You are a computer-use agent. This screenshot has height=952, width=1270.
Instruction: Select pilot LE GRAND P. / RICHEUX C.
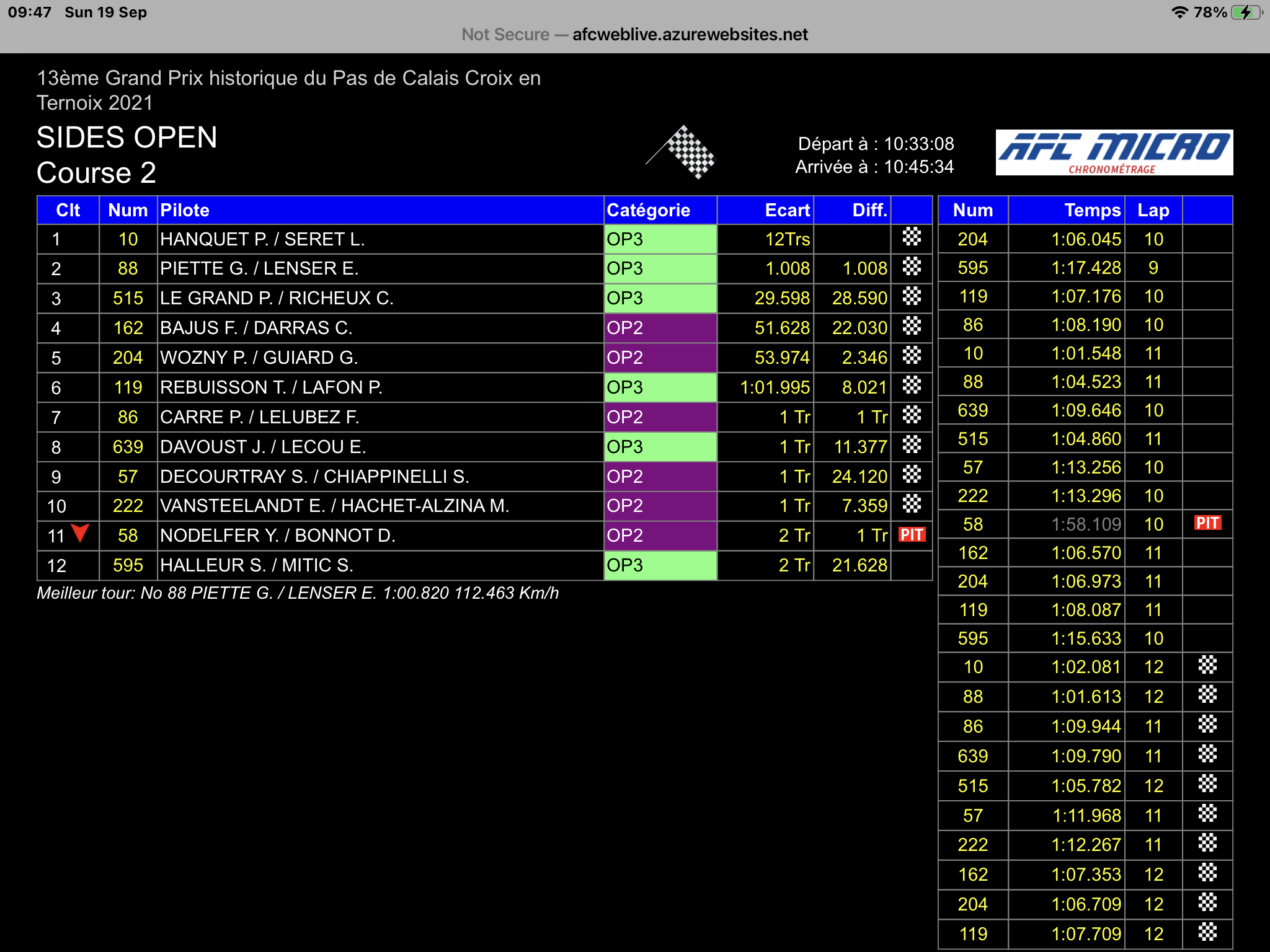click(277, 298)
